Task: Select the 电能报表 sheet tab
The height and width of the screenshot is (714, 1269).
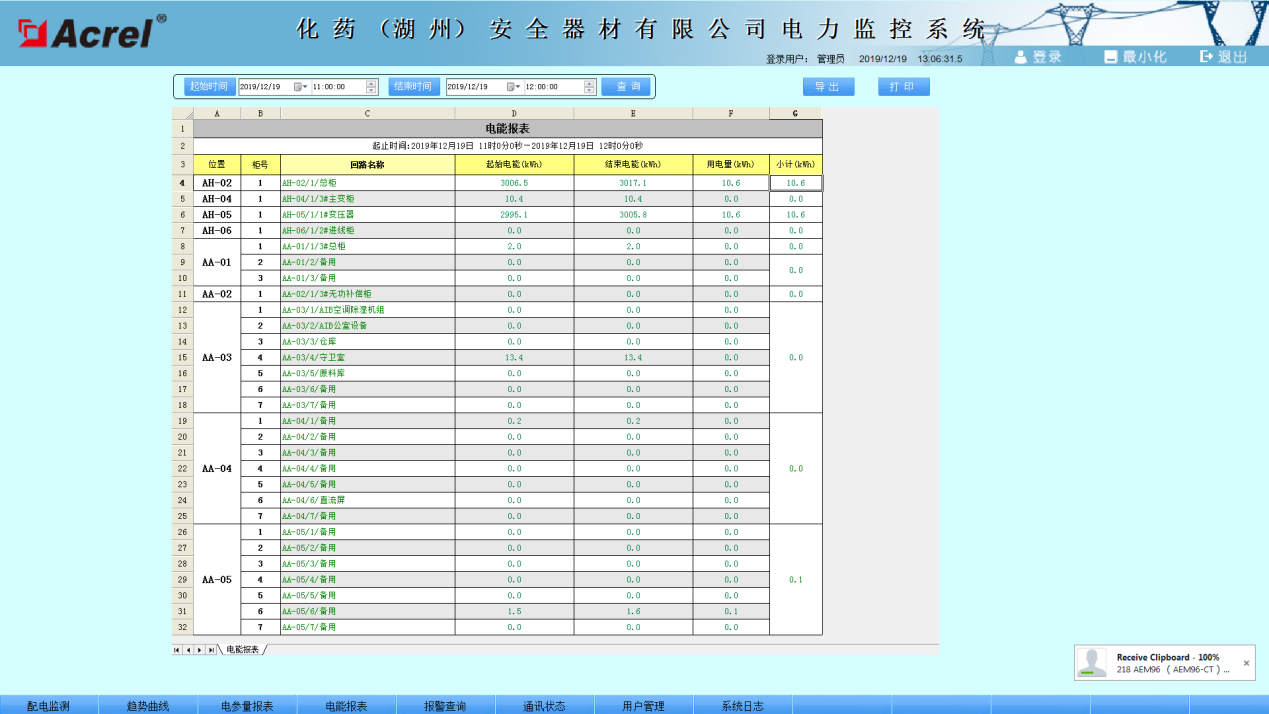Action: (242, 650)
